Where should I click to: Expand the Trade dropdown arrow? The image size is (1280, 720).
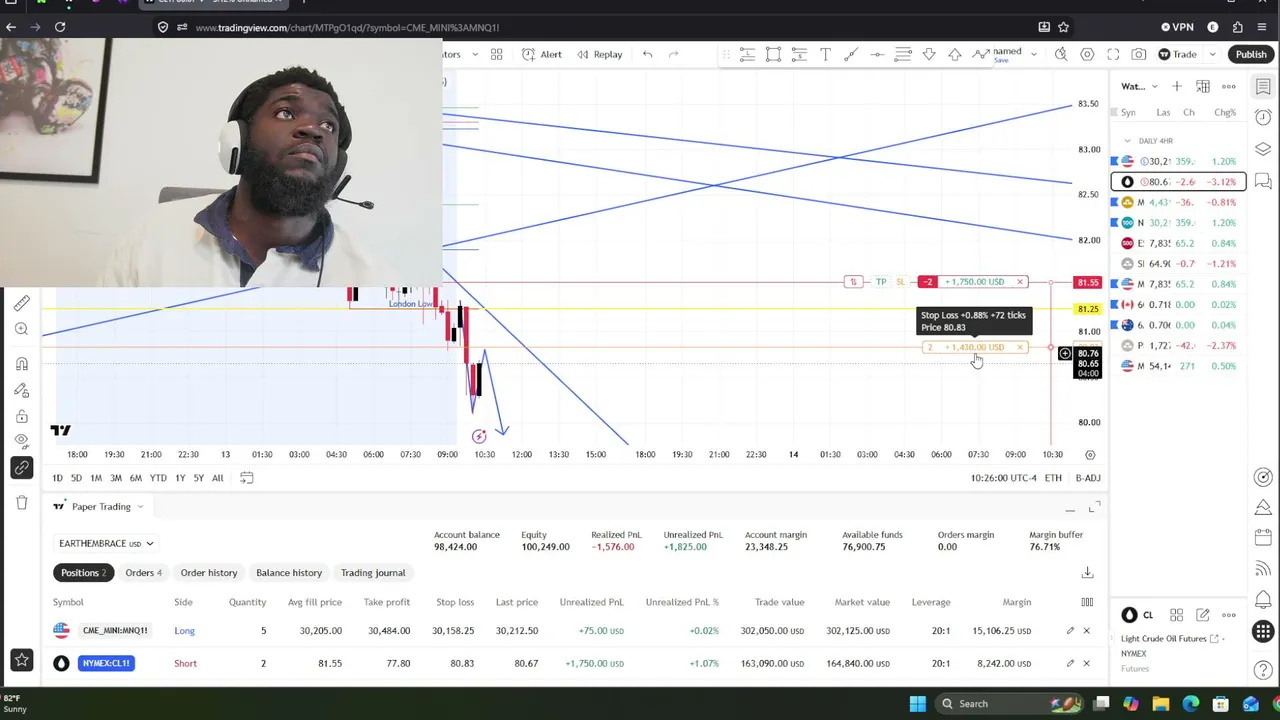pyautogui.click(x=1212, y=54)
